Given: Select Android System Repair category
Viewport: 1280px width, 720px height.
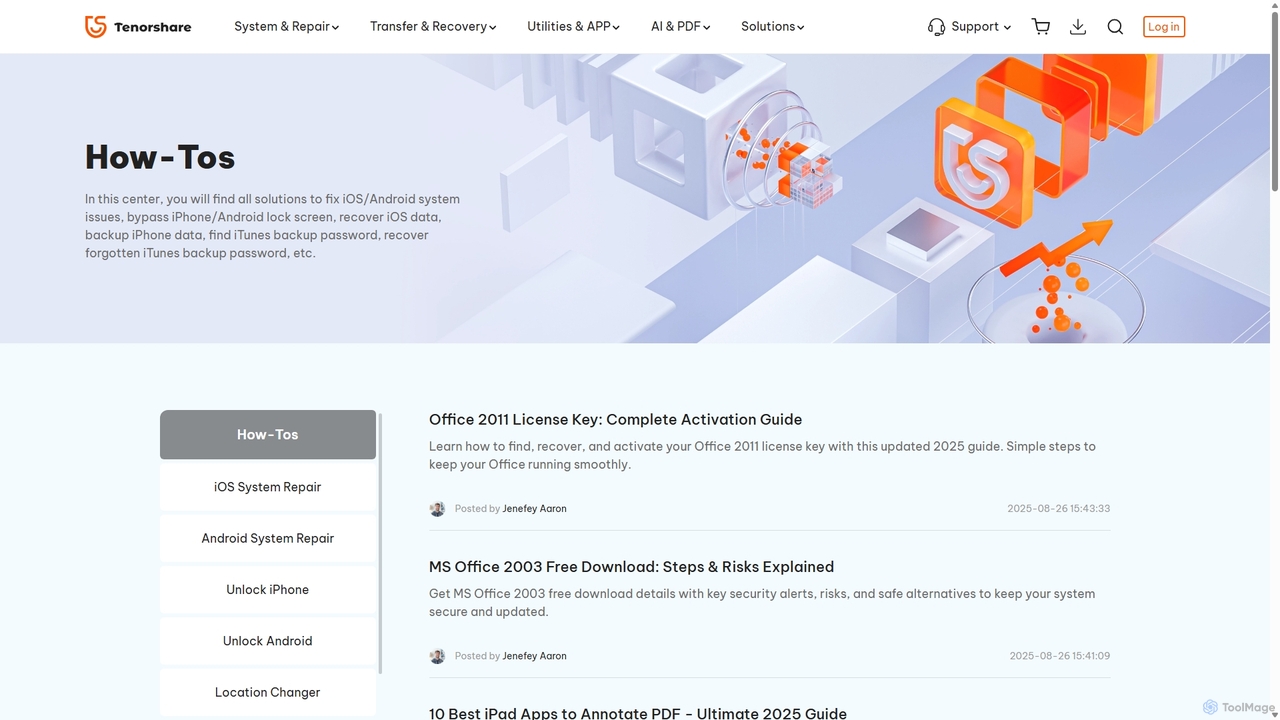Looking at the screenshot, I should [x=268, y=538].
